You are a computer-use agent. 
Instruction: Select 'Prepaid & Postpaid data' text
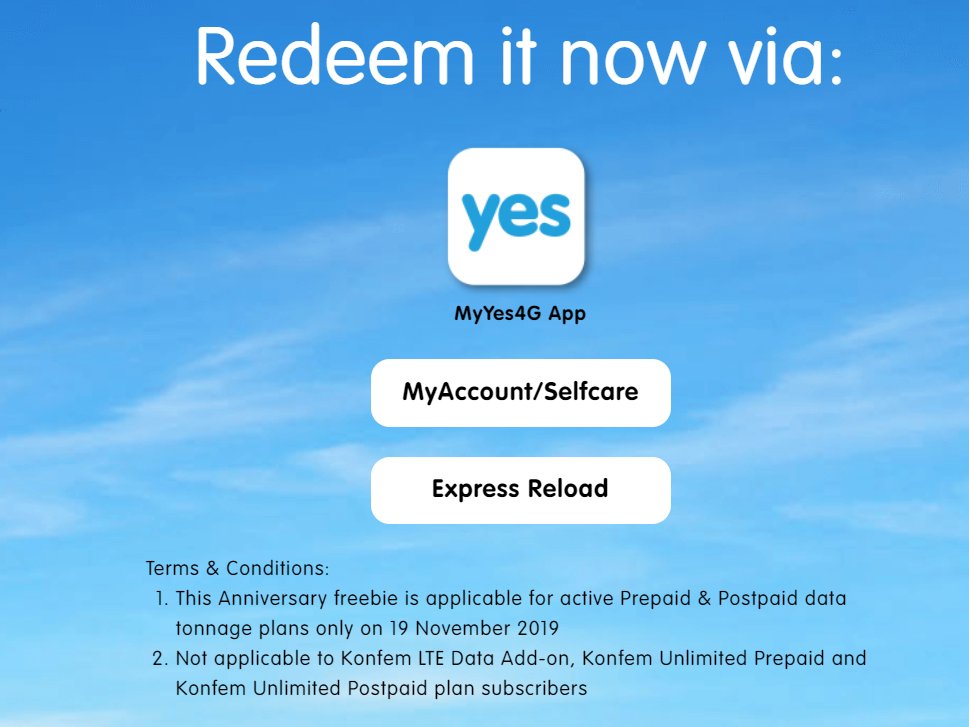click(x=733, y=598)
